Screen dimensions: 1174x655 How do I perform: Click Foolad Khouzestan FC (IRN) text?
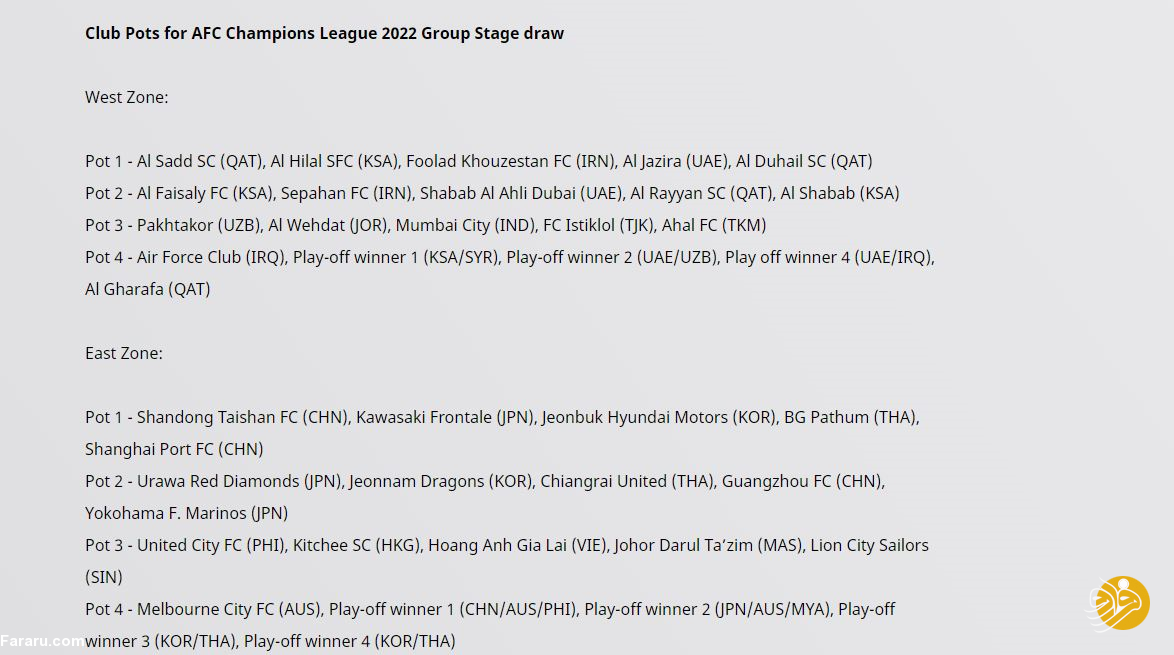pyautogui.click(x=508, y=161)
